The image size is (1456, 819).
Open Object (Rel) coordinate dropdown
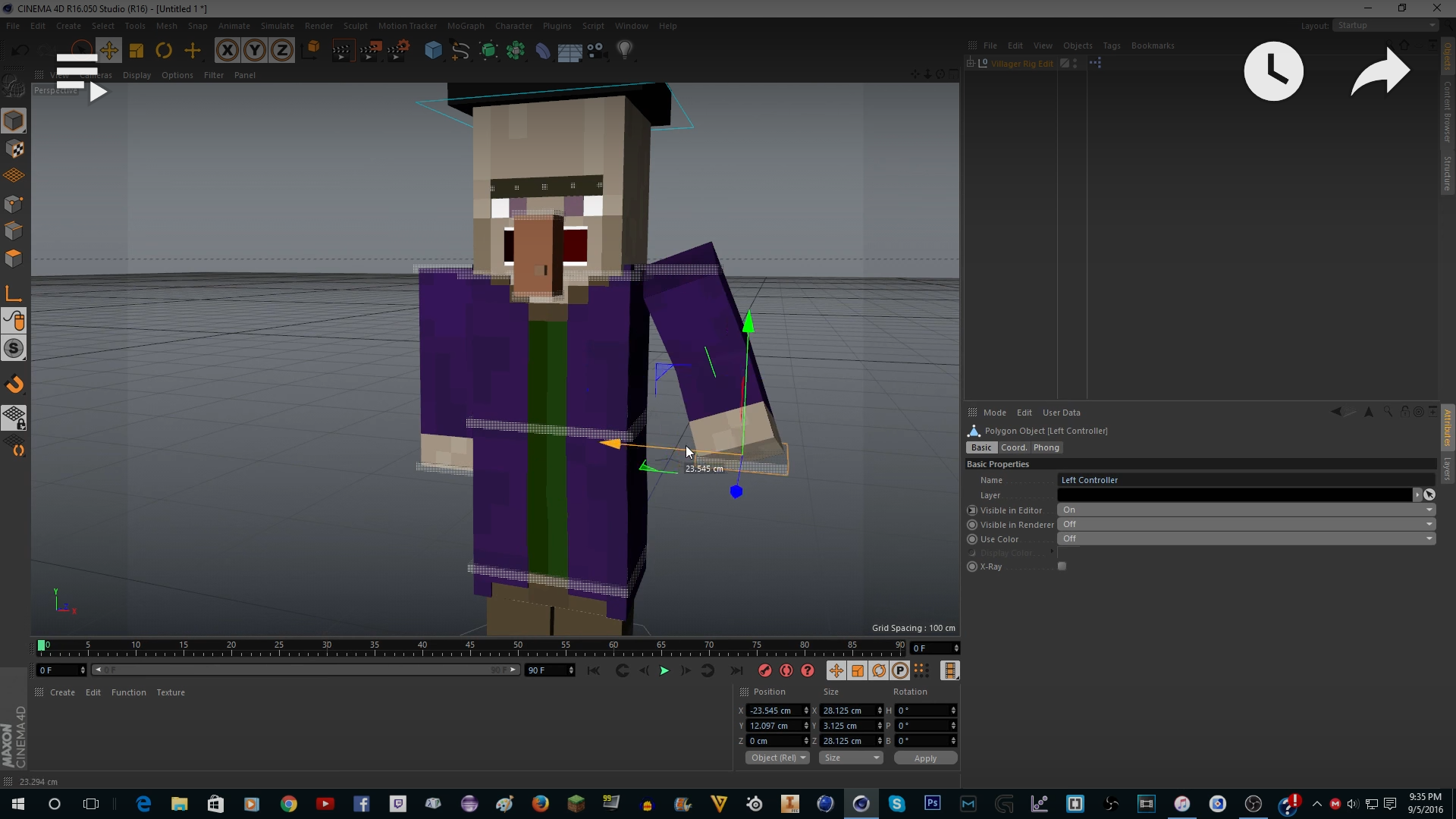777,758
